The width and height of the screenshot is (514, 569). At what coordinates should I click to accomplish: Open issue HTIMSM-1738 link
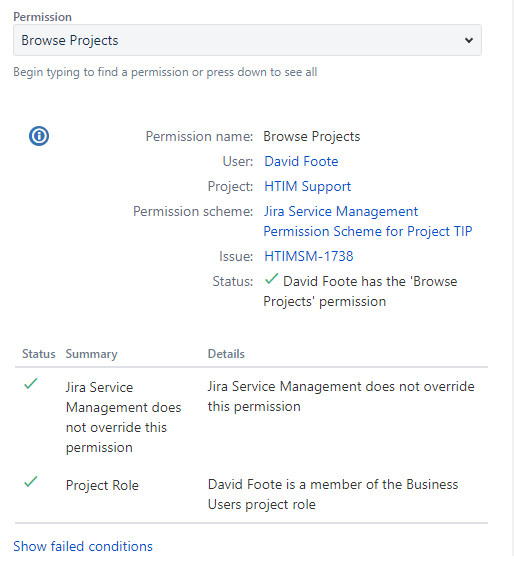point(309,256)
